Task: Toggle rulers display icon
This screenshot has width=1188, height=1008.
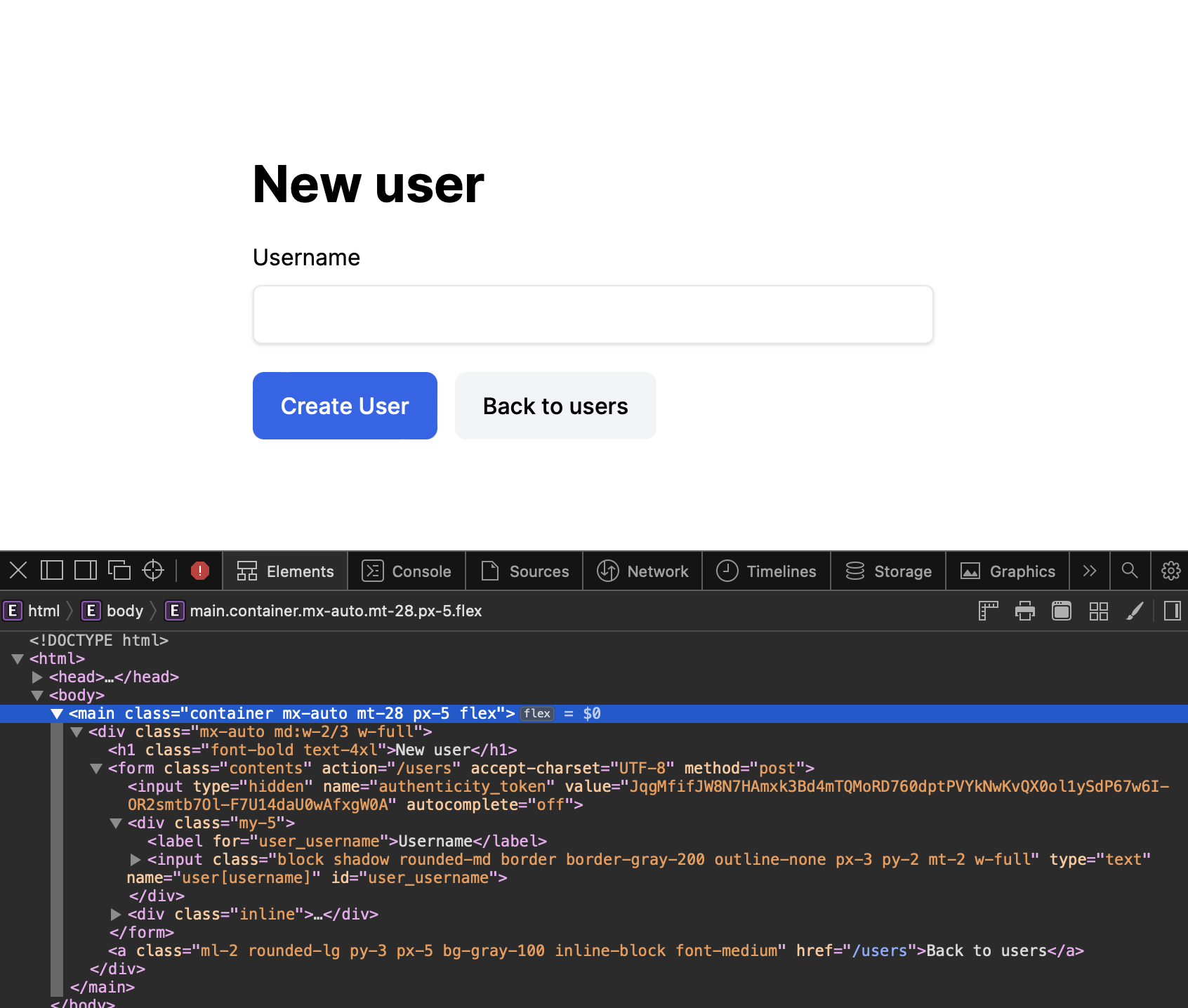Action: point(989,611)
